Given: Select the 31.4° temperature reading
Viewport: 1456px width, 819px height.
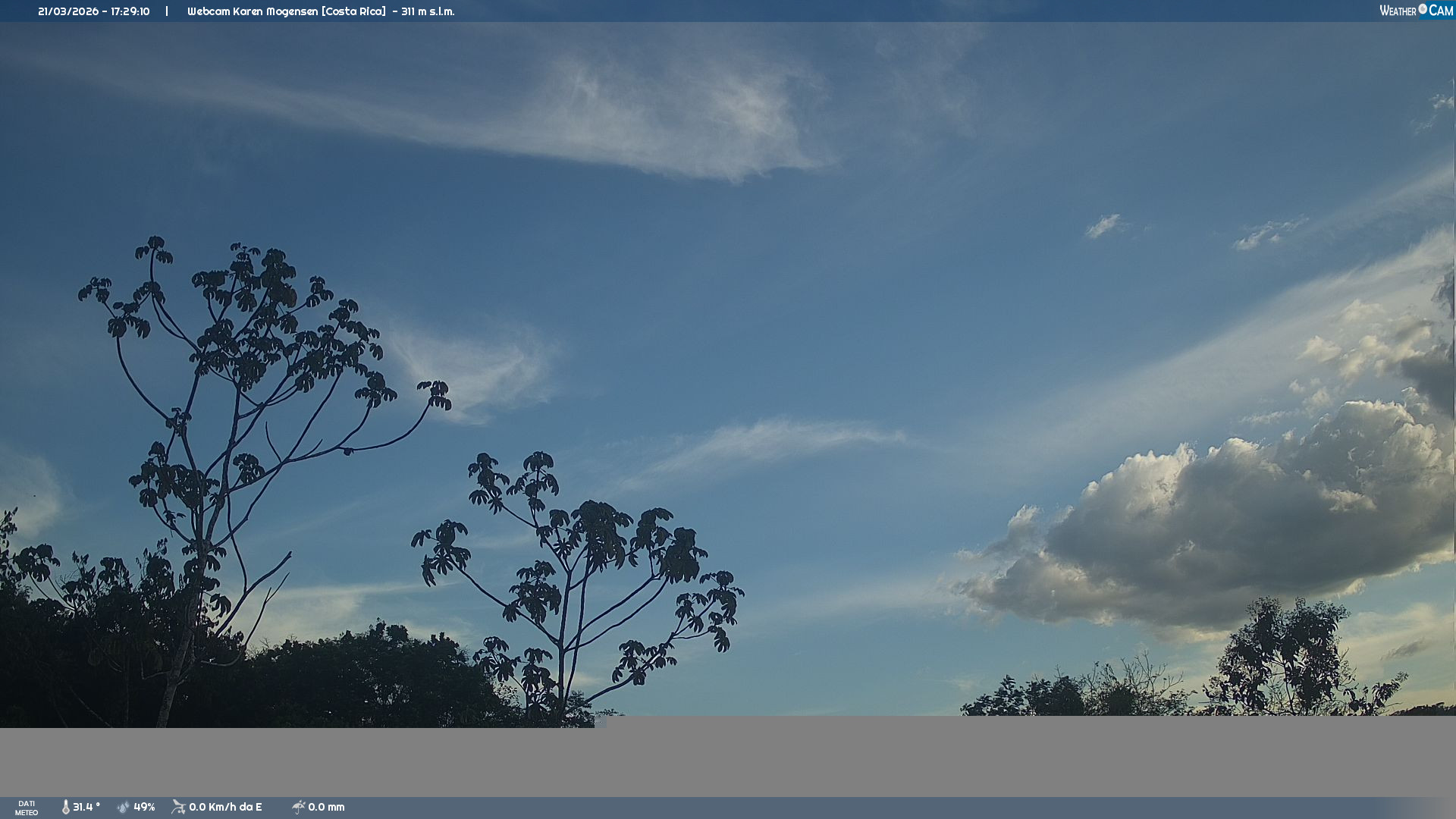Looking at the screenshot, I should tap(86, 807).
